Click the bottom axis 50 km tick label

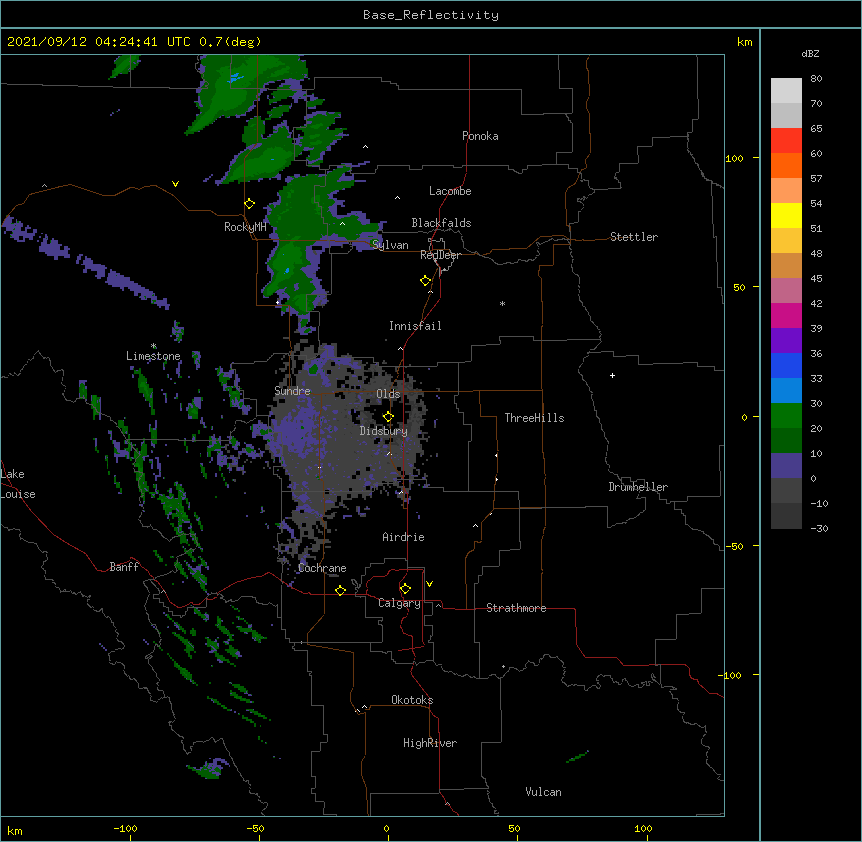[514, 828]
